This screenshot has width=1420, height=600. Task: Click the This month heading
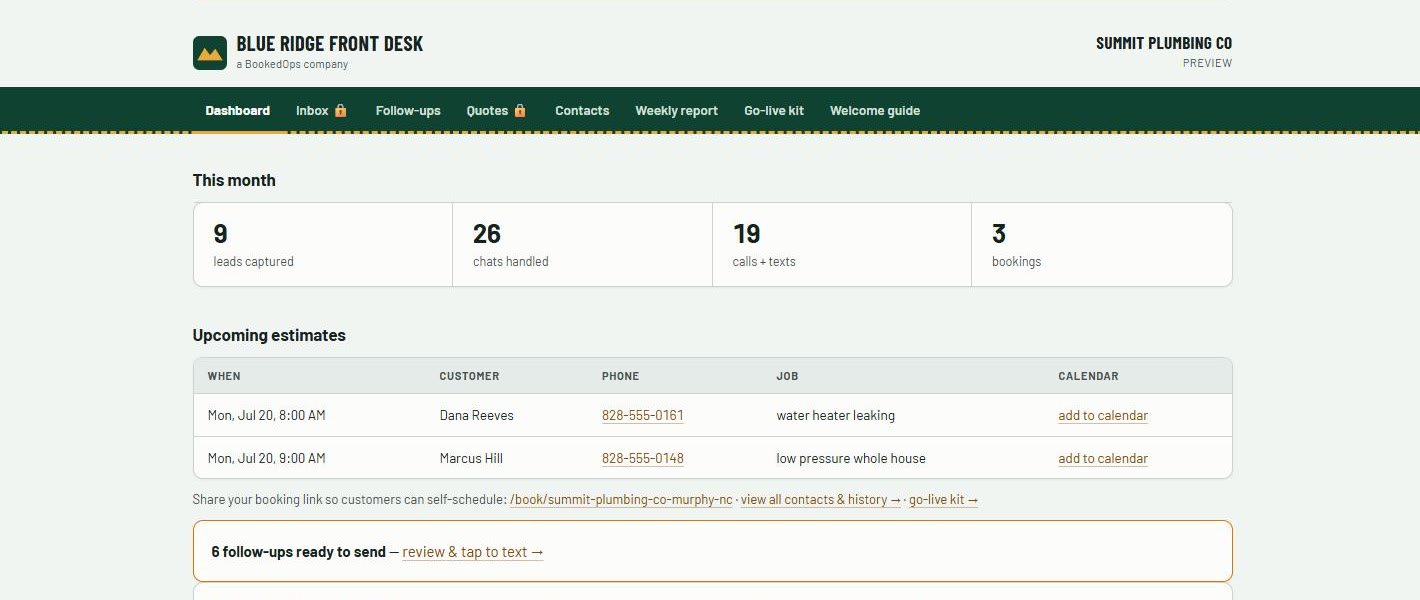[234, 180]
